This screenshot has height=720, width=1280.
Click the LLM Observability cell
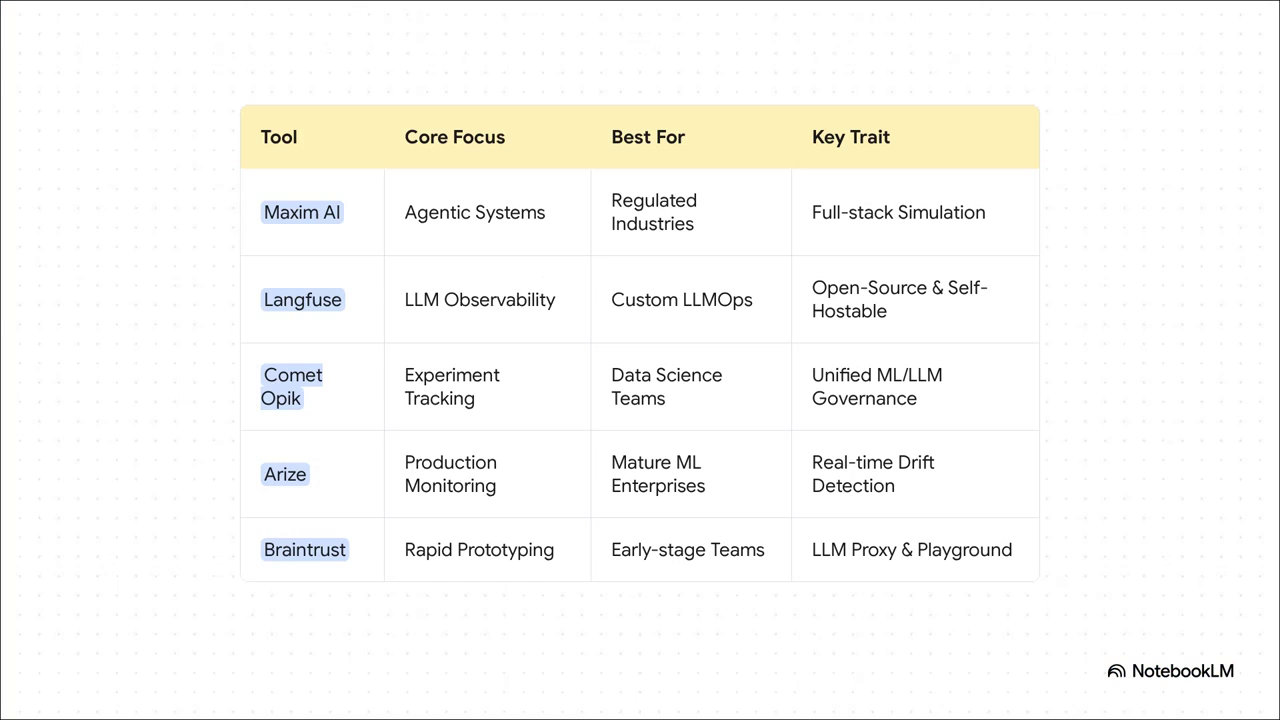[479, 300]
